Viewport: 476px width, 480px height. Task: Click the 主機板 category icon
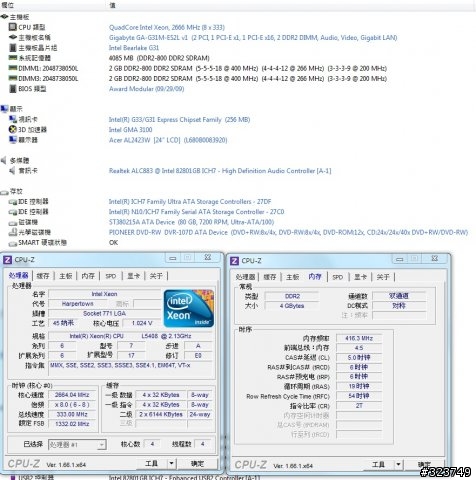click(x=4, y=17)
